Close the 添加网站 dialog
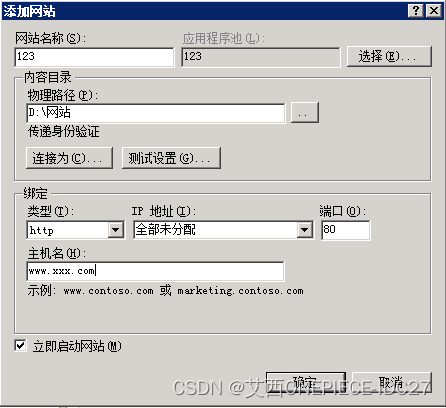 coord(434,11)
